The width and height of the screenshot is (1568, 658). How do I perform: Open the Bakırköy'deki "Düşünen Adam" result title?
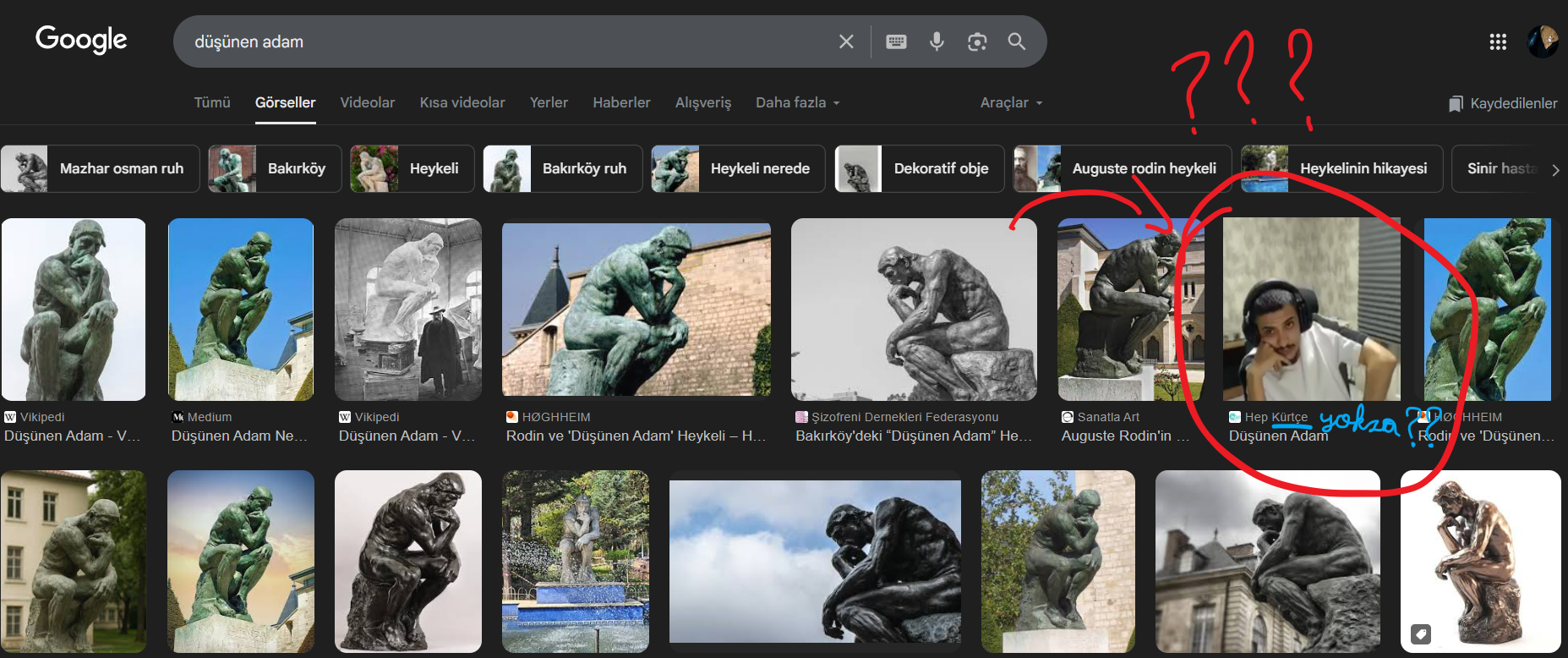(x=914, y=436)
